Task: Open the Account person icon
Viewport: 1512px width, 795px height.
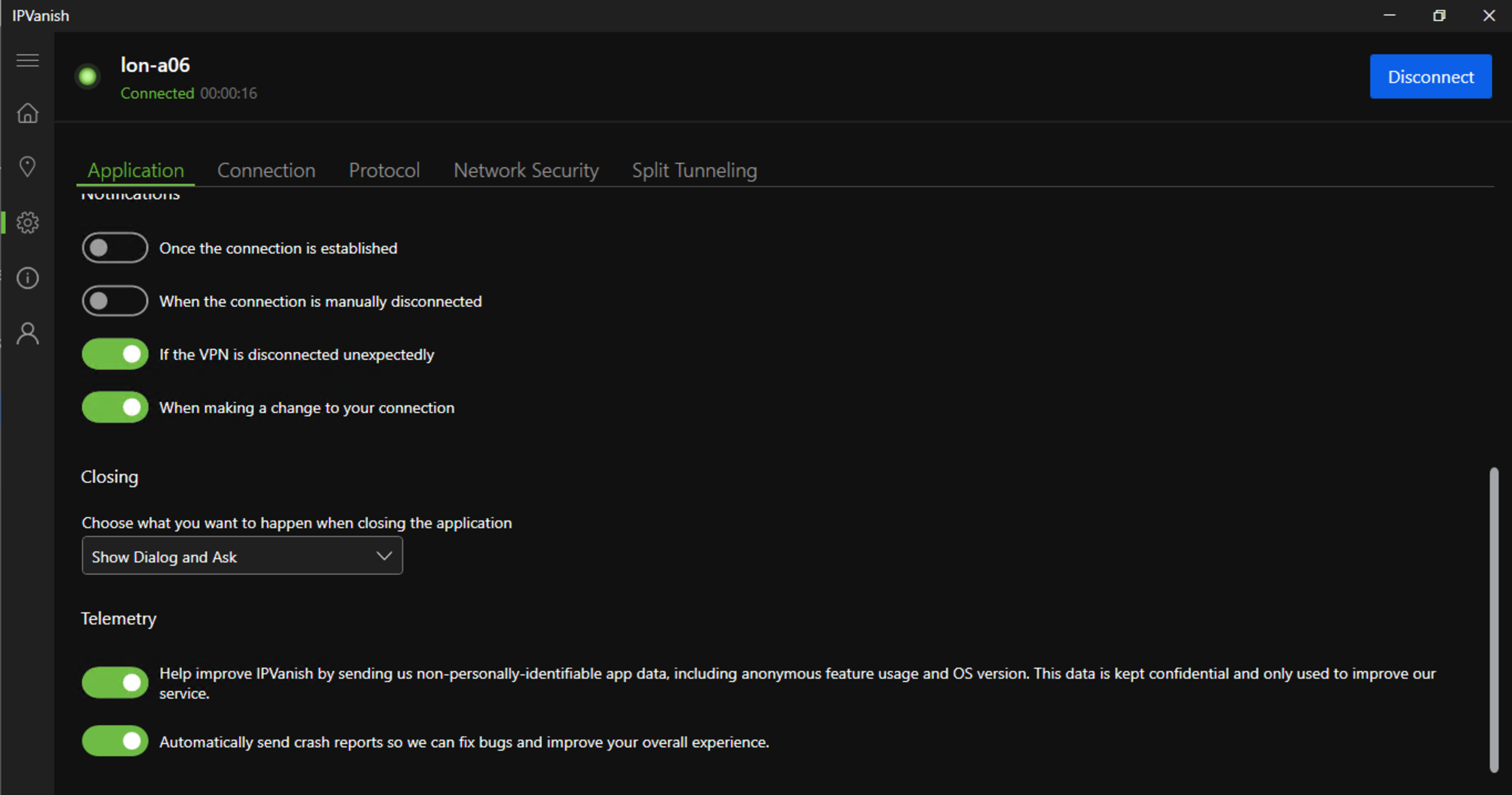Action: 28,333
